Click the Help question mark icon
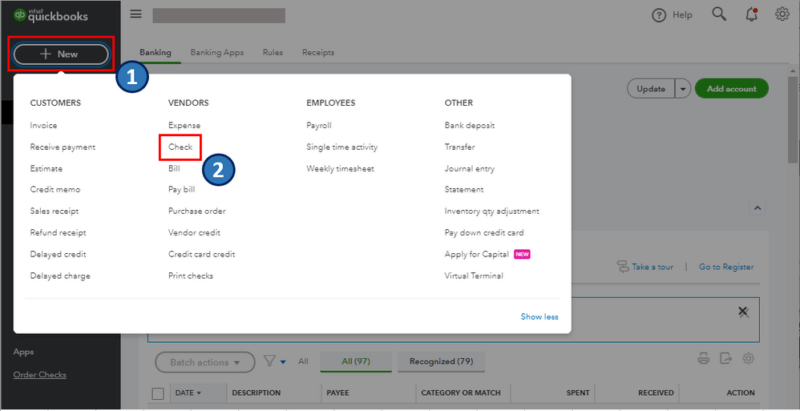800x411 pixels. tap(659, 16)
